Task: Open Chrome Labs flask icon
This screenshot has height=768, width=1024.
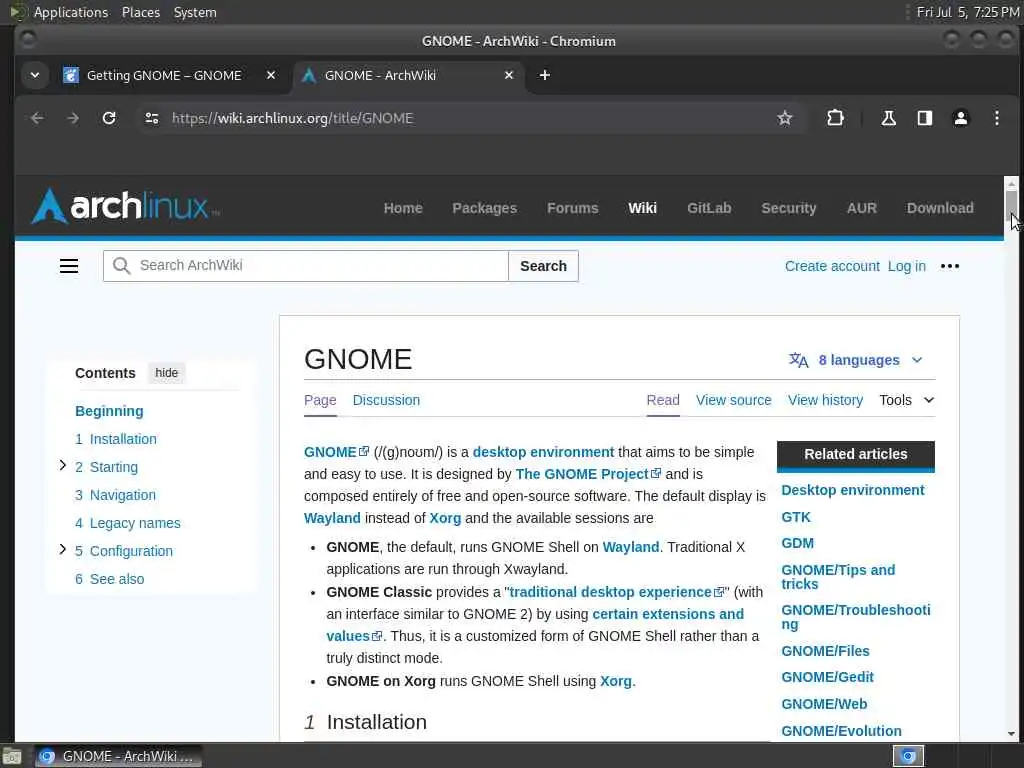Action: (888, 118)
